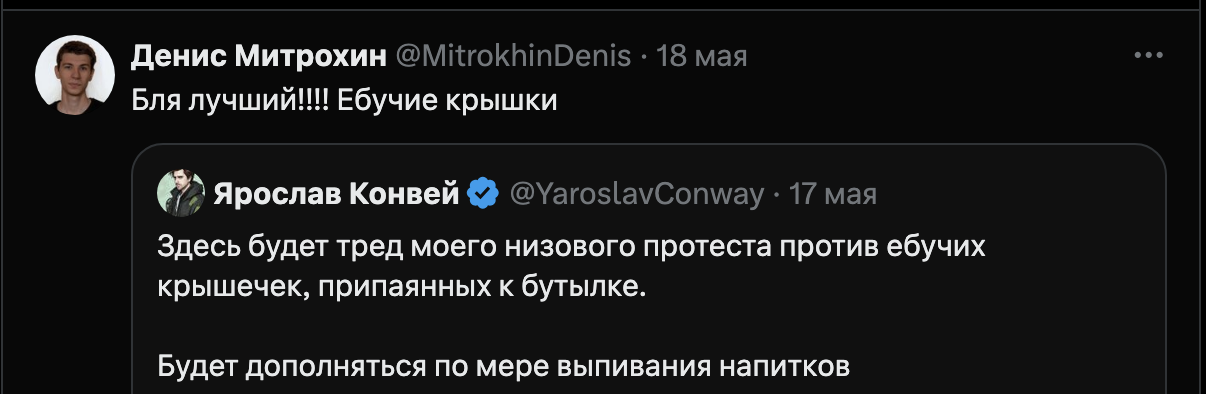Click the blank line between quoted paragraphs
1206x394 pixels.
pos(500,327)
